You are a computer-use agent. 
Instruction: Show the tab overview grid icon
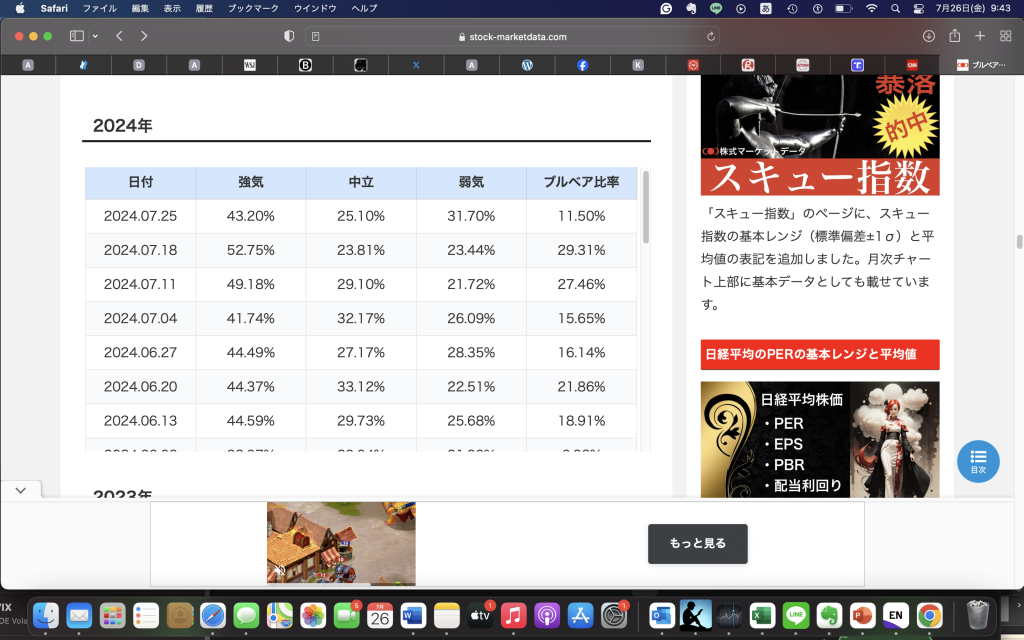pos(1005,36)
